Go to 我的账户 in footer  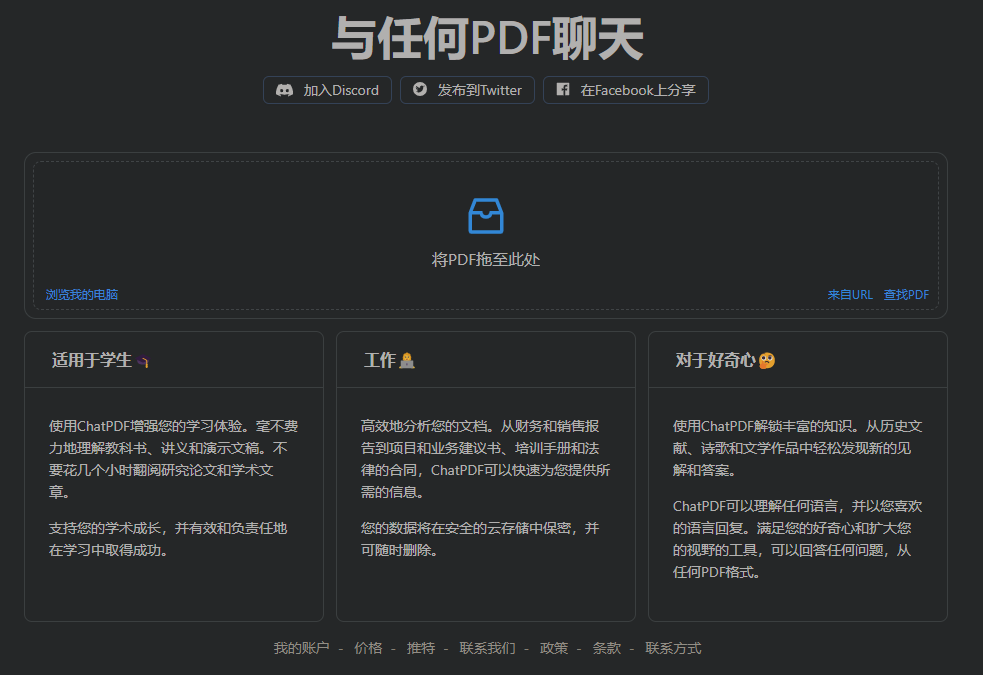click(301, 648)
